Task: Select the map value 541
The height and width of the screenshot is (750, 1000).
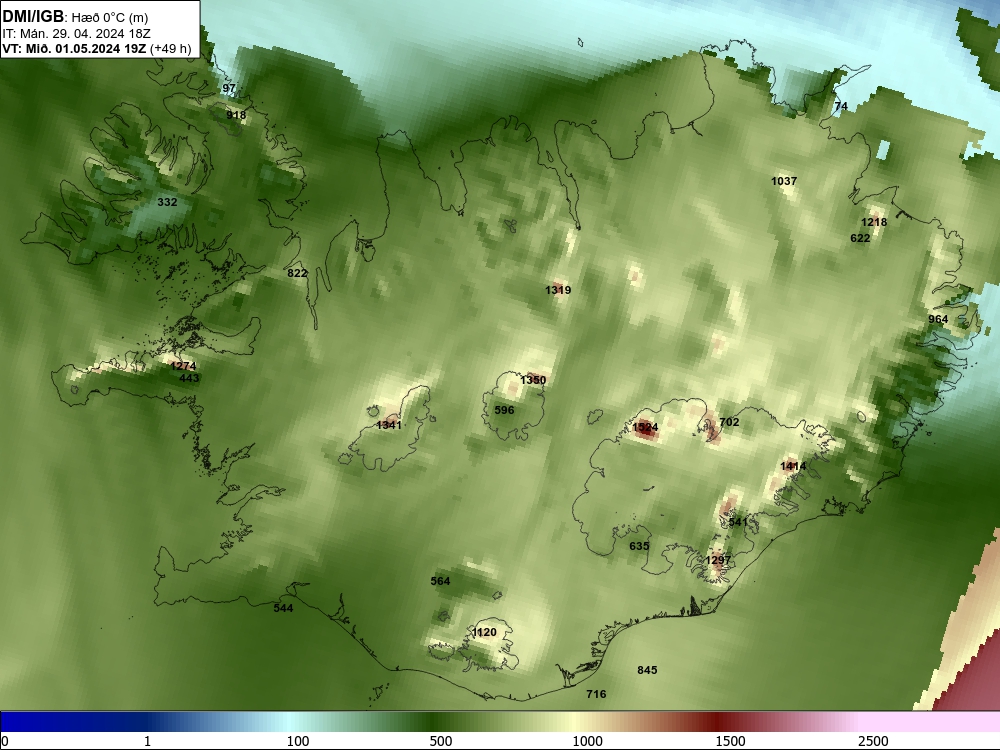Action: (738, 522)
